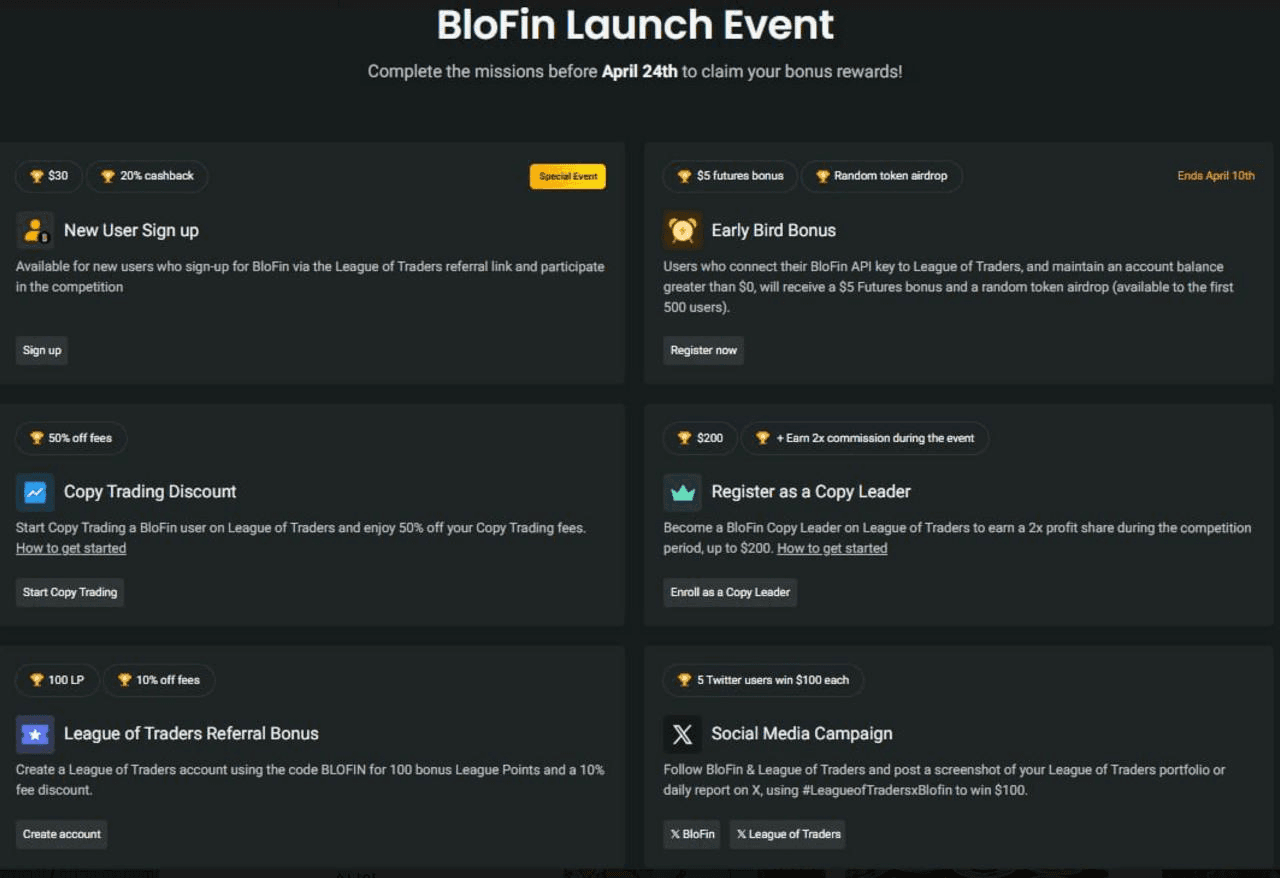Viewport: 1280px width, 878px height.
Task: Click the Register now button
Action: point(704,350)
